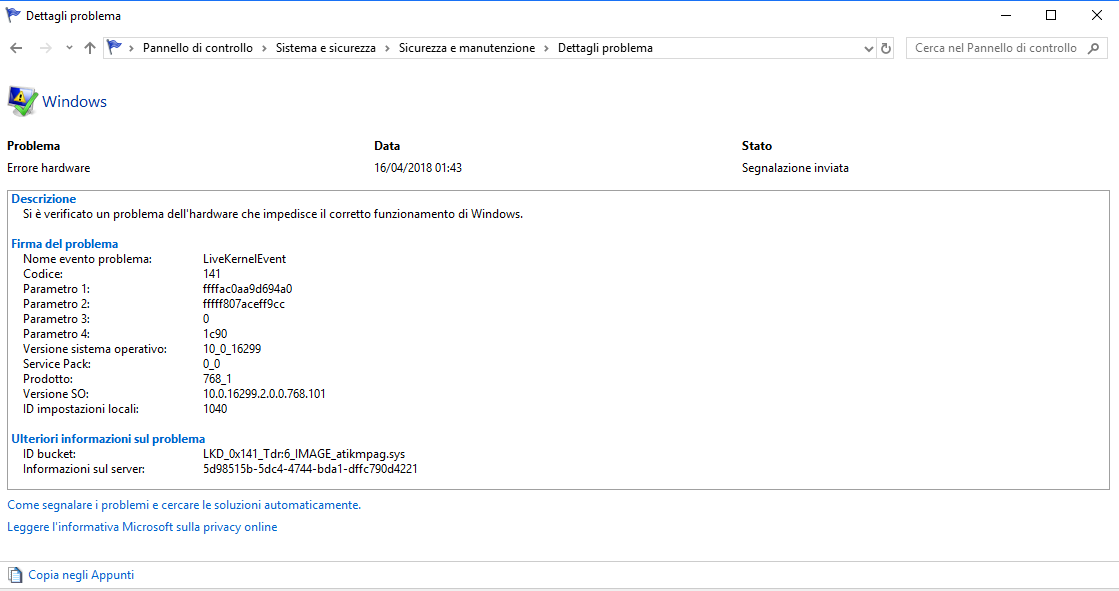Focus the Cerca nel Pannello di controllo field

[x=995, y=48]
